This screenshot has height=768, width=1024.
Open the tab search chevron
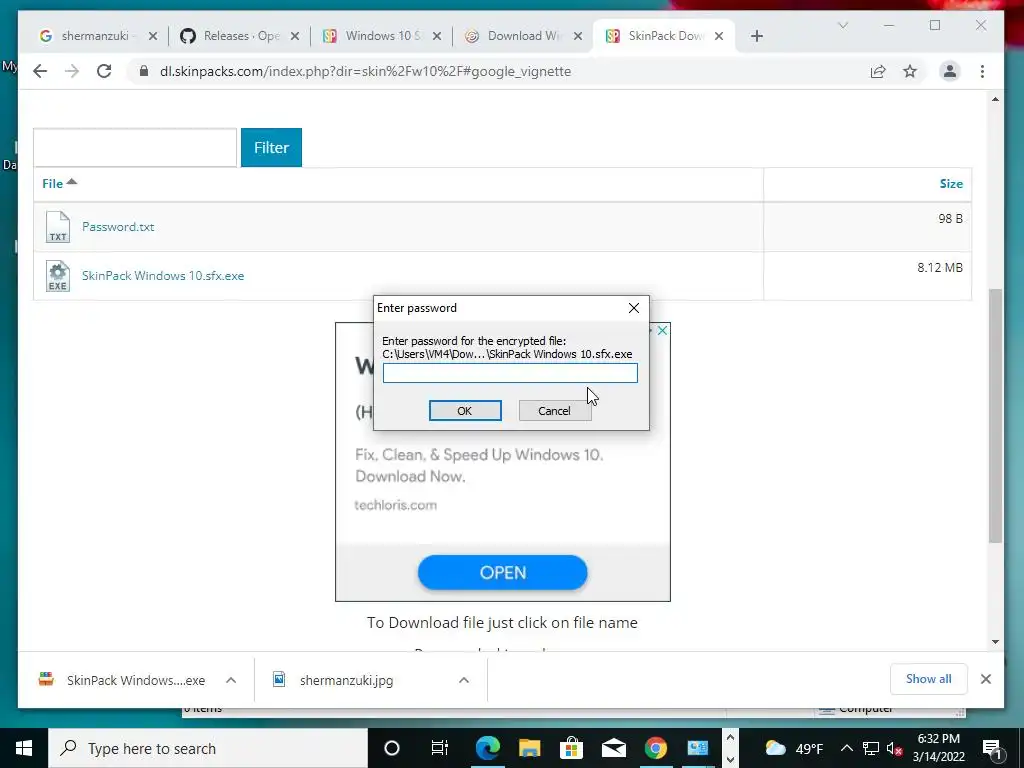pyautogui.click(x=843, y=25)
